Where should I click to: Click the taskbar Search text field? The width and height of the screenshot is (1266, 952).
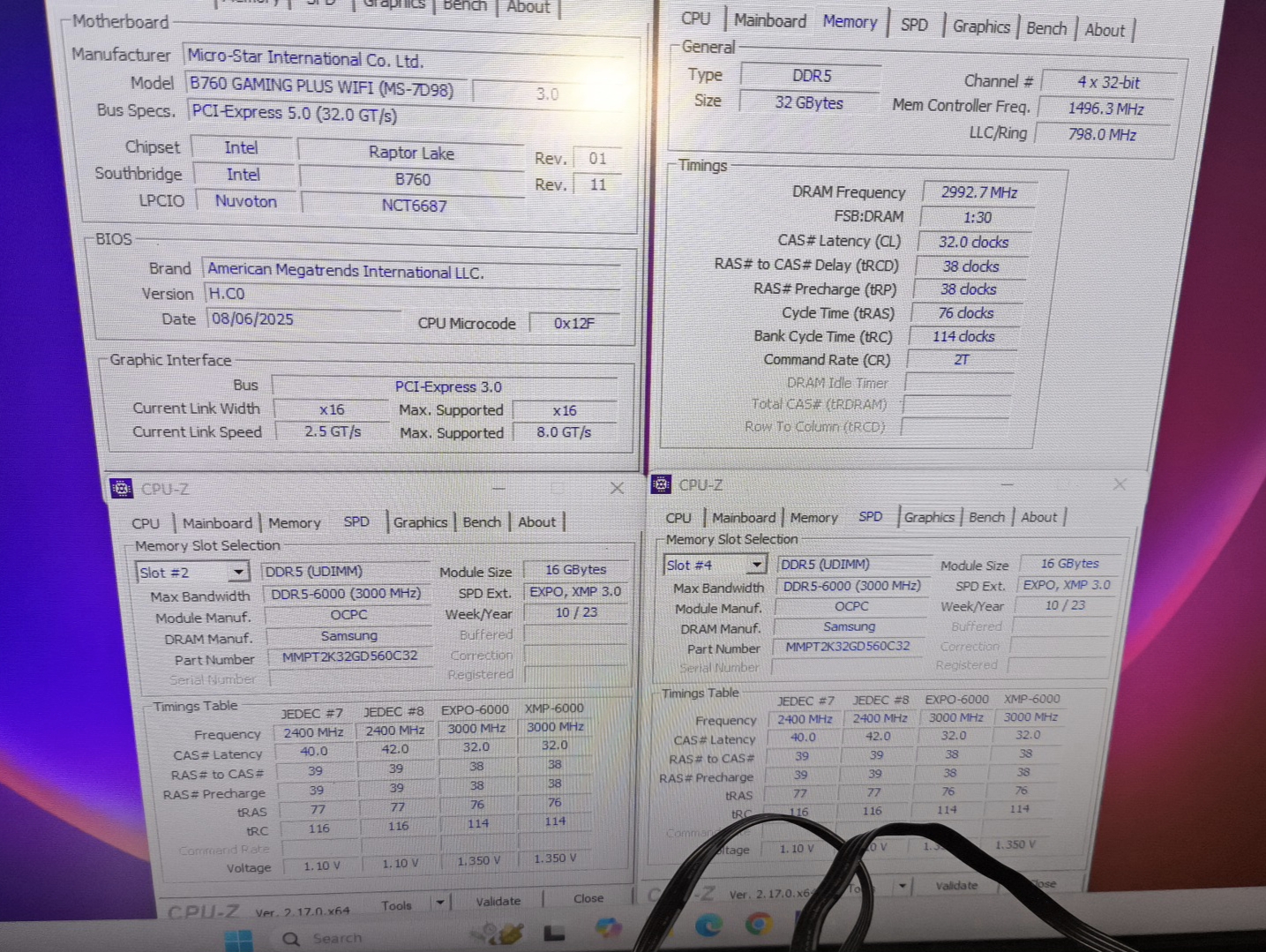point(337,939)
